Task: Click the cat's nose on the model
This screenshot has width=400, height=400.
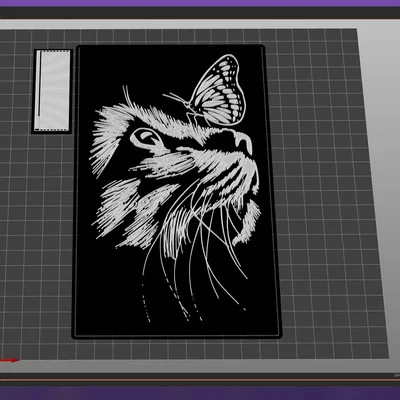Action: (244, 141)
